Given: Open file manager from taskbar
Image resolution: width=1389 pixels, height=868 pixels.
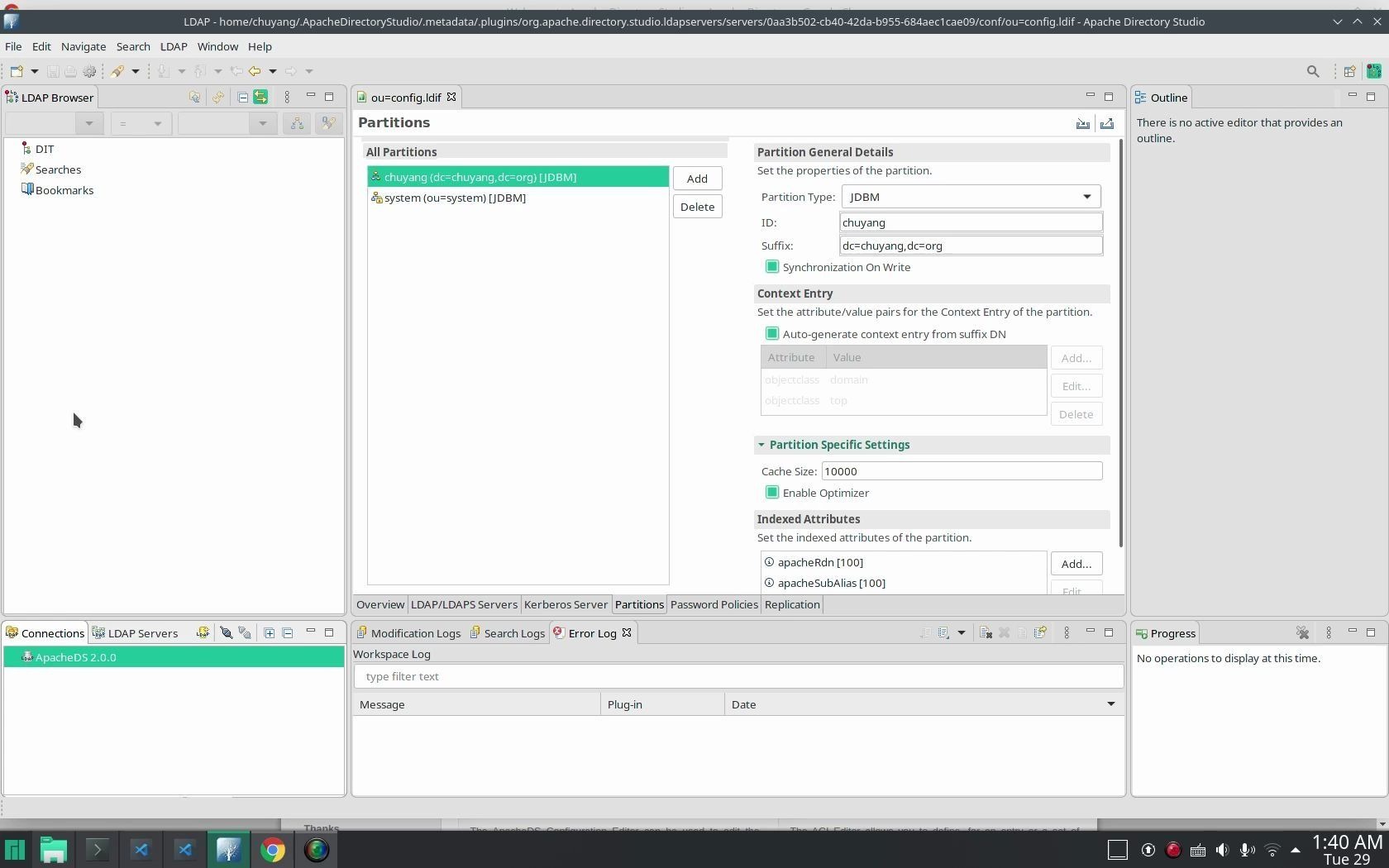Looking at the screenshot, I should 54,850.
